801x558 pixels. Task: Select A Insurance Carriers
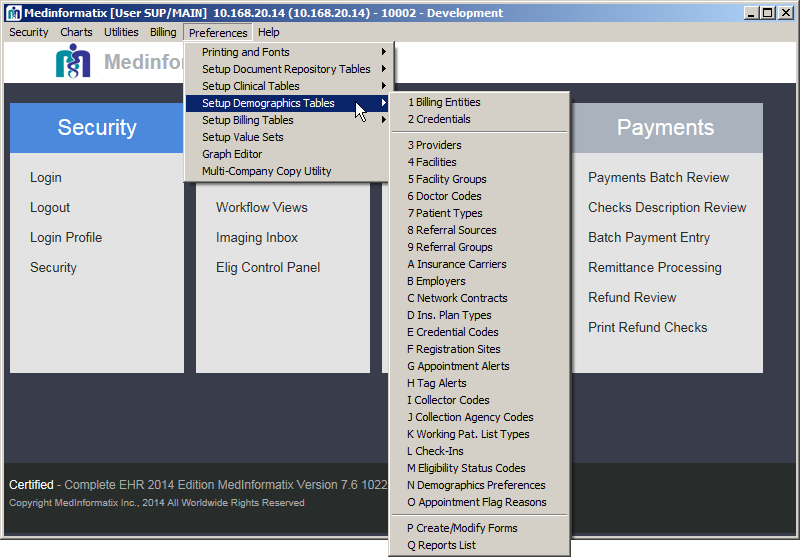pos(479,264)
